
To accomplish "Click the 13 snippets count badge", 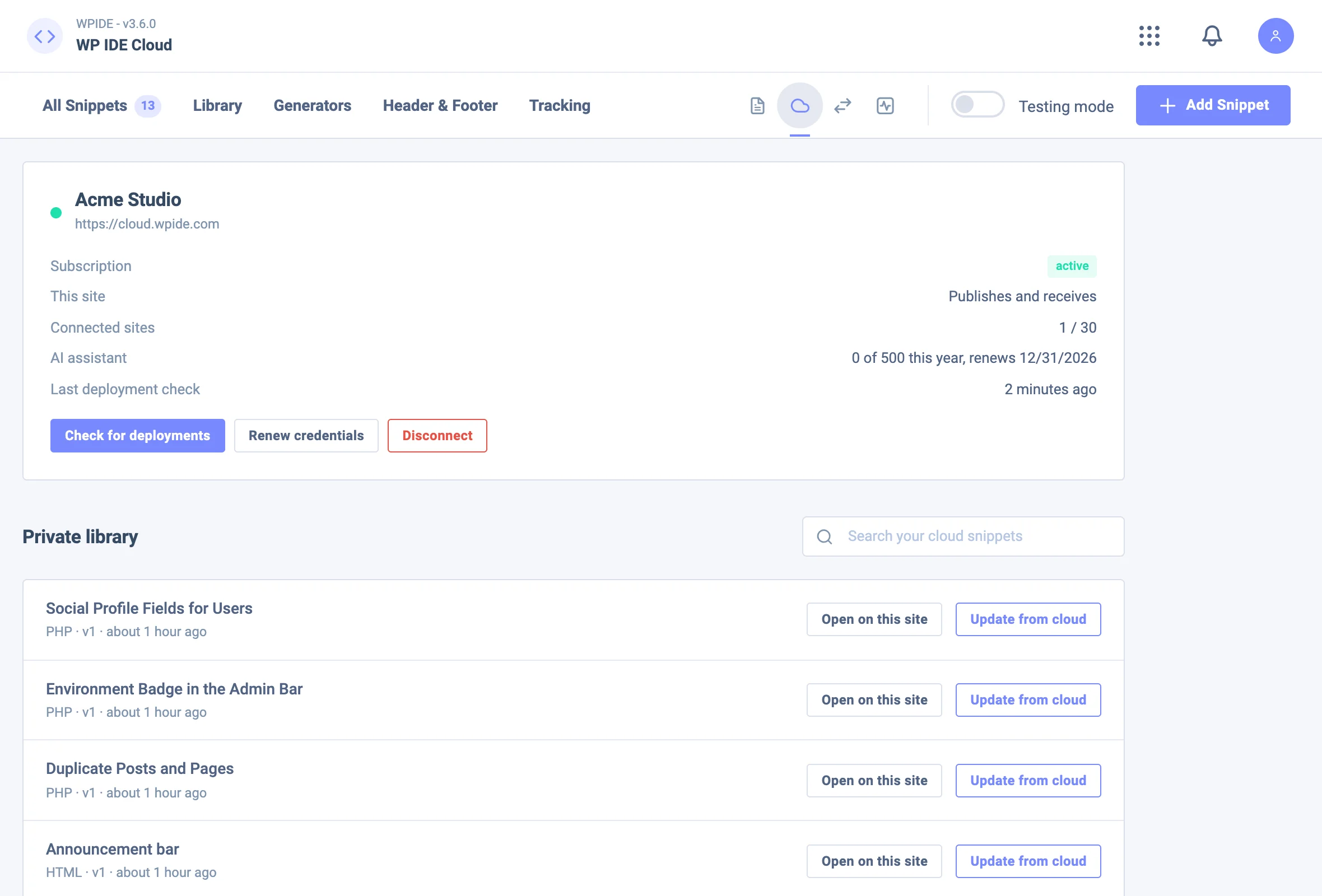I will pos(148,106).
